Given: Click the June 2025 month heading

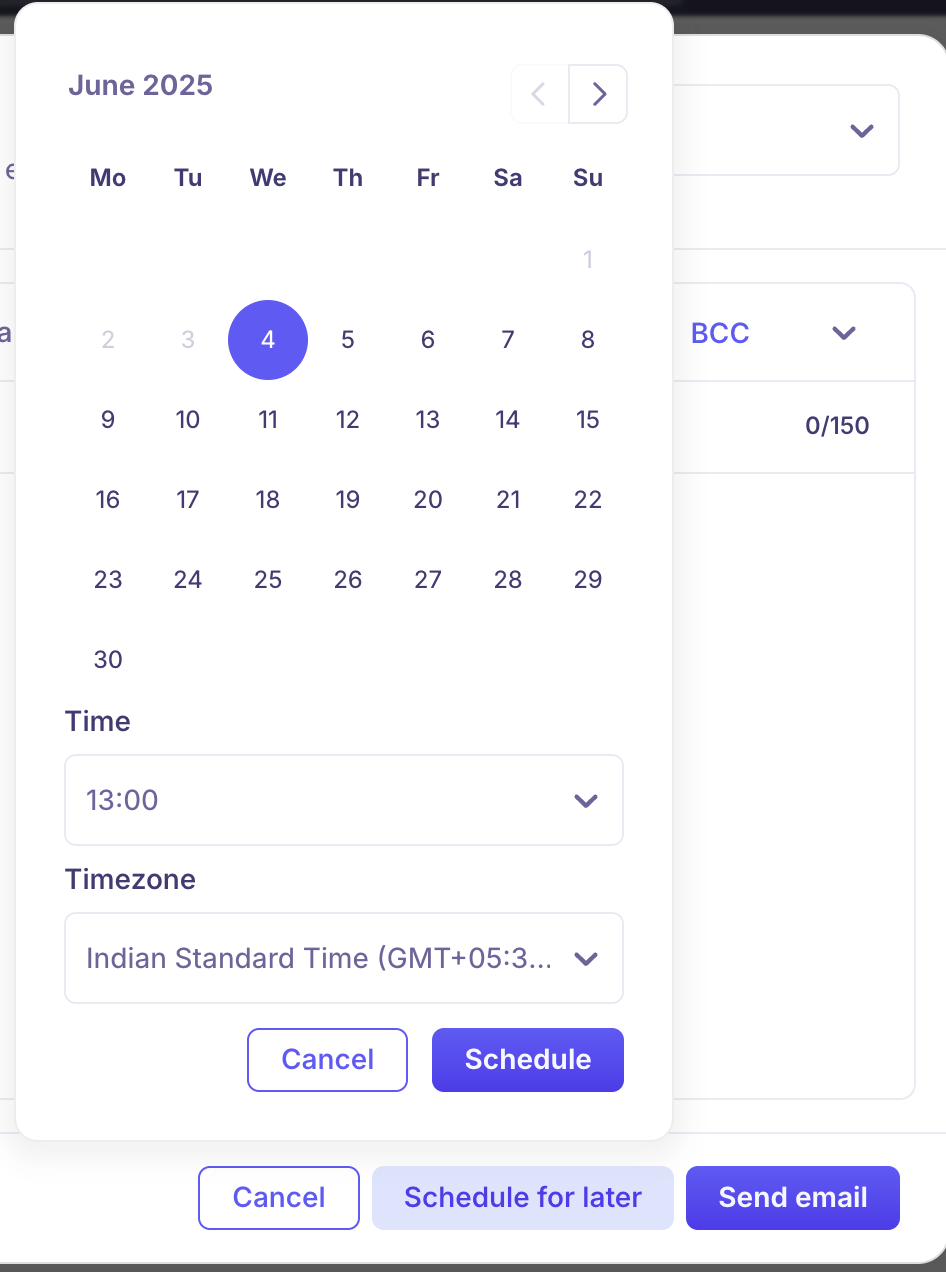Looking at the screenshot, I should coord(140,85).
